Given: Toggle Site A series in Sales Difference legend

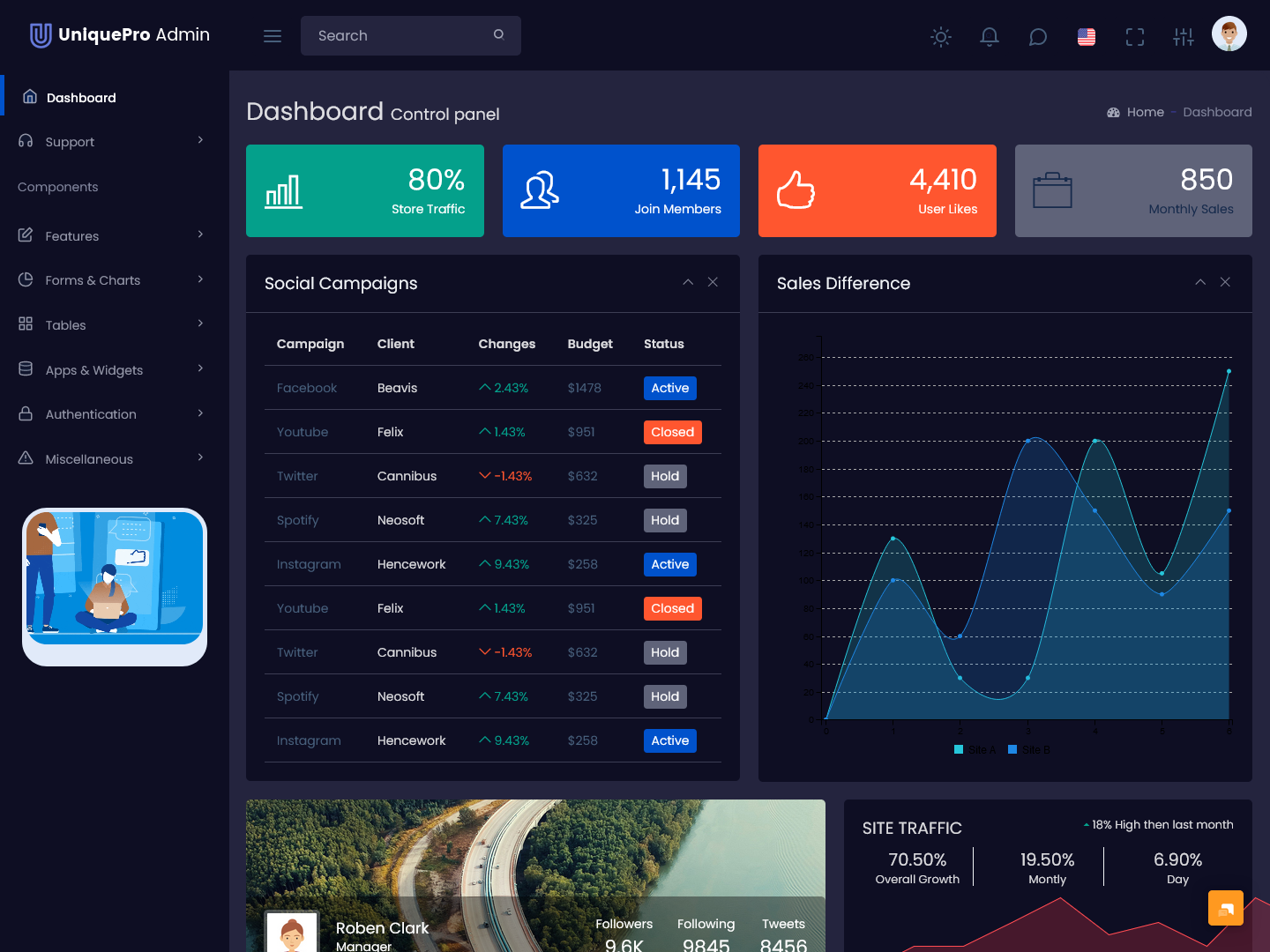Looking at the screenshot, I should click(x=975, y=749).
